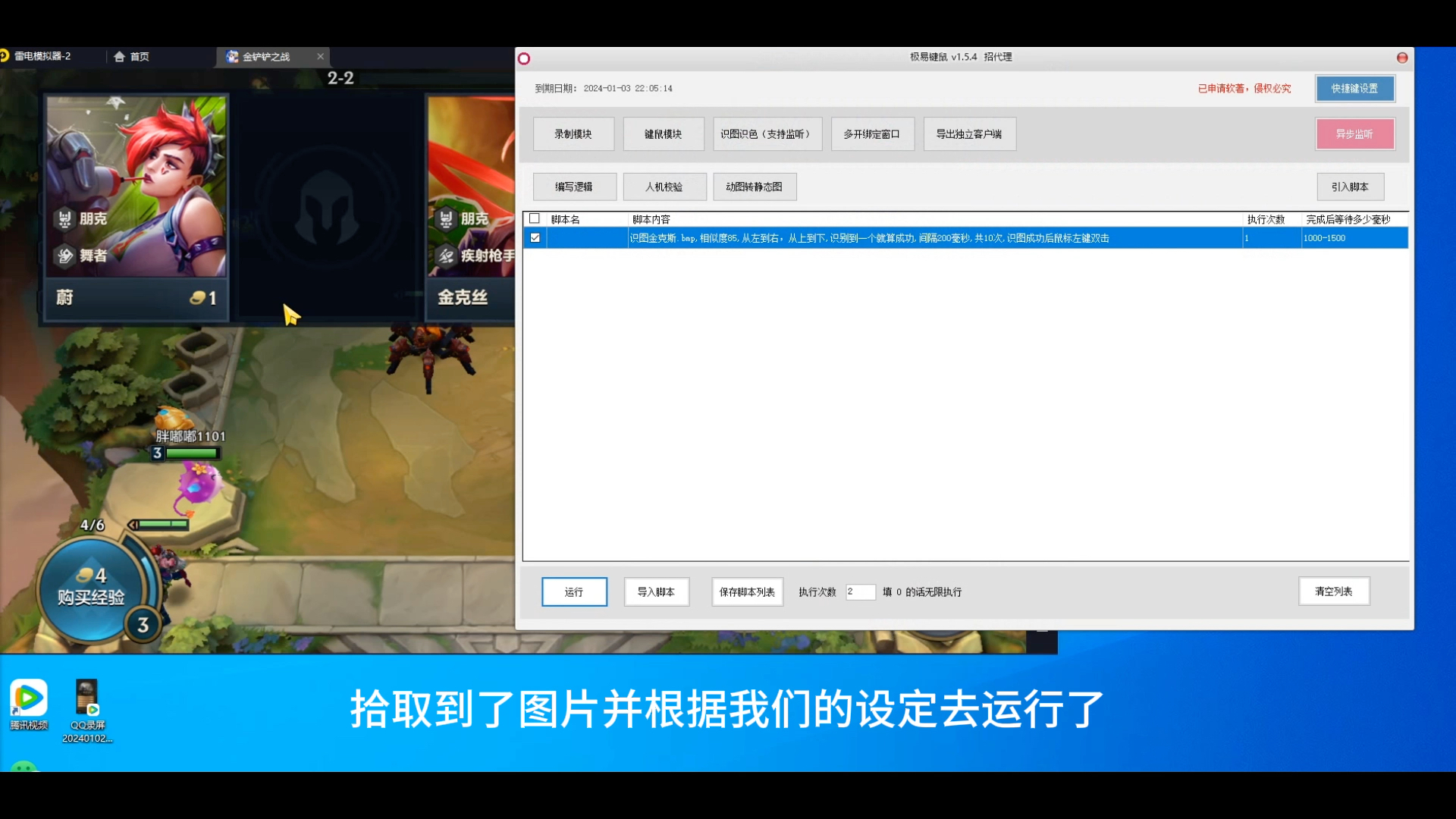Click the 朋克 trait icon on 蔚 card
Viewport: 1456px width, 819px height.
click(64, 219)
